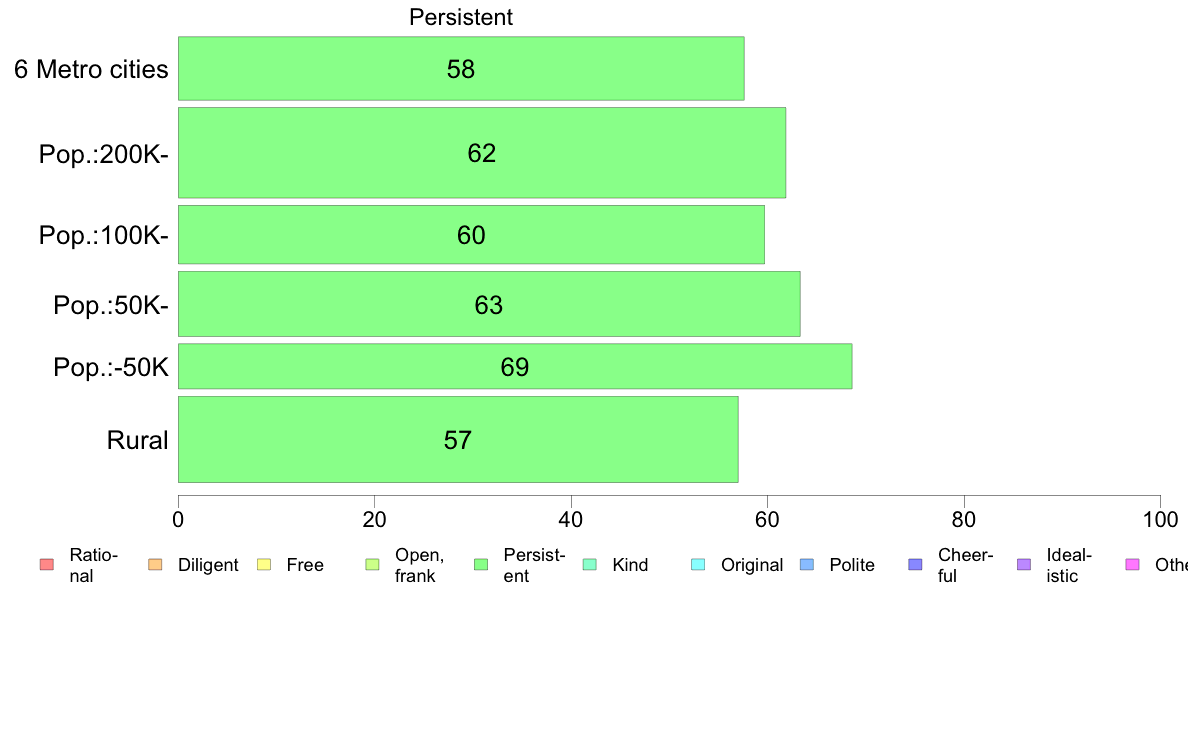The image size is (1188, 736).
Task: Click the Pop.:100K- bar showing 60
Action: pyautogui.click(x=471, y=235)
